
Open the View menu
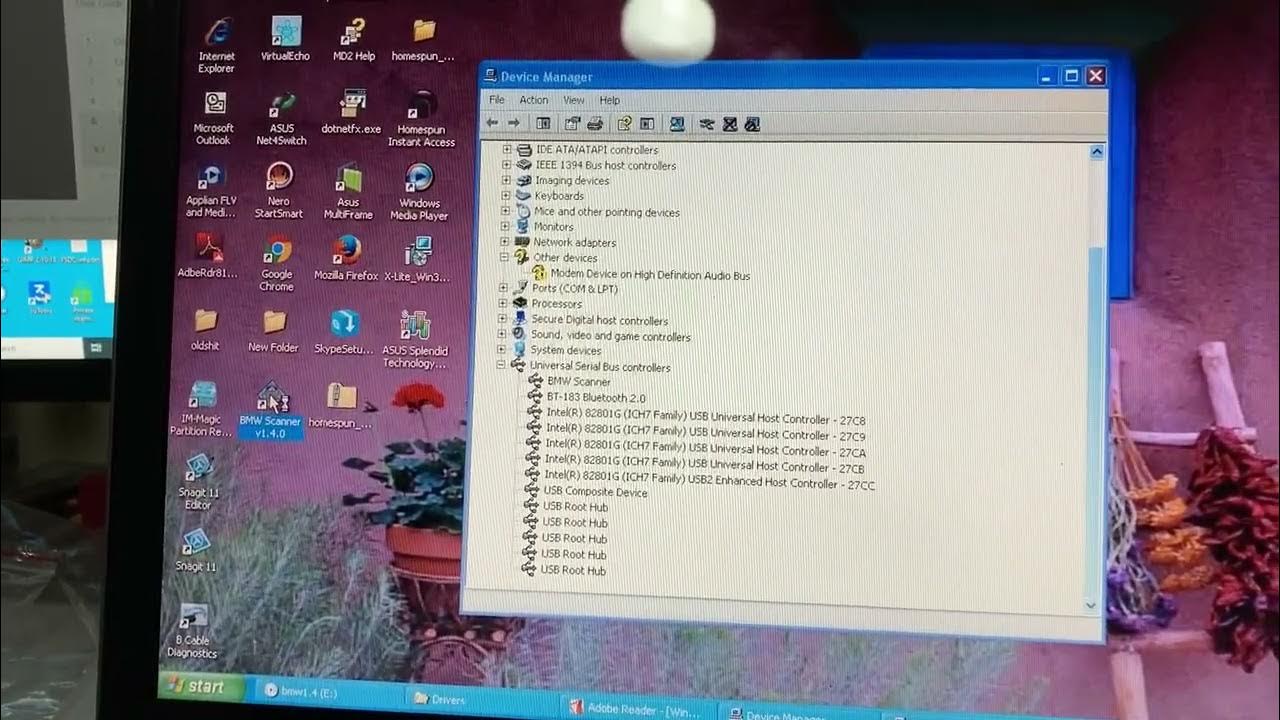coord(573,100)
